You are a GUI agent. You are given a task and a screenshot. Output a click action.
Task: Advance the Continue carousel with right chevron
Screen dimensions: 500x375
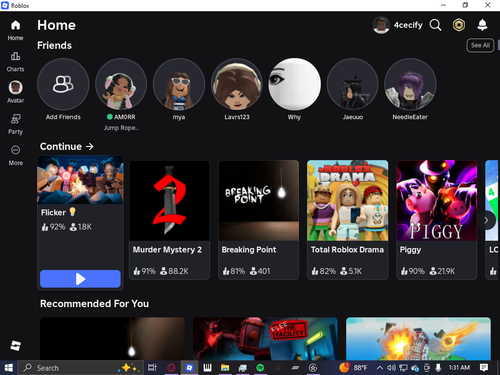[x=486, y=220]
